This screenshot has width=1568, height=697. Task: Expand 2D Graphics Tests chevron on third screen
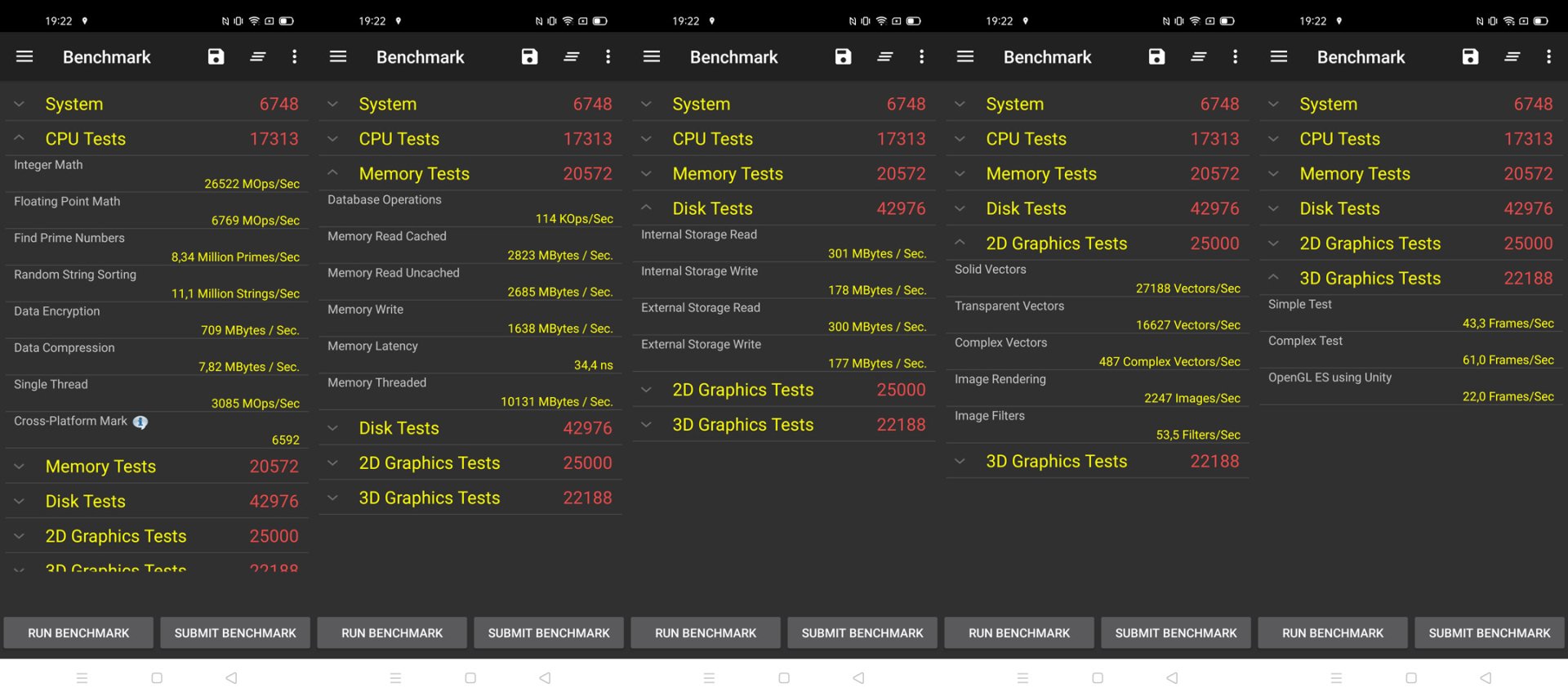tap(646, 390)
